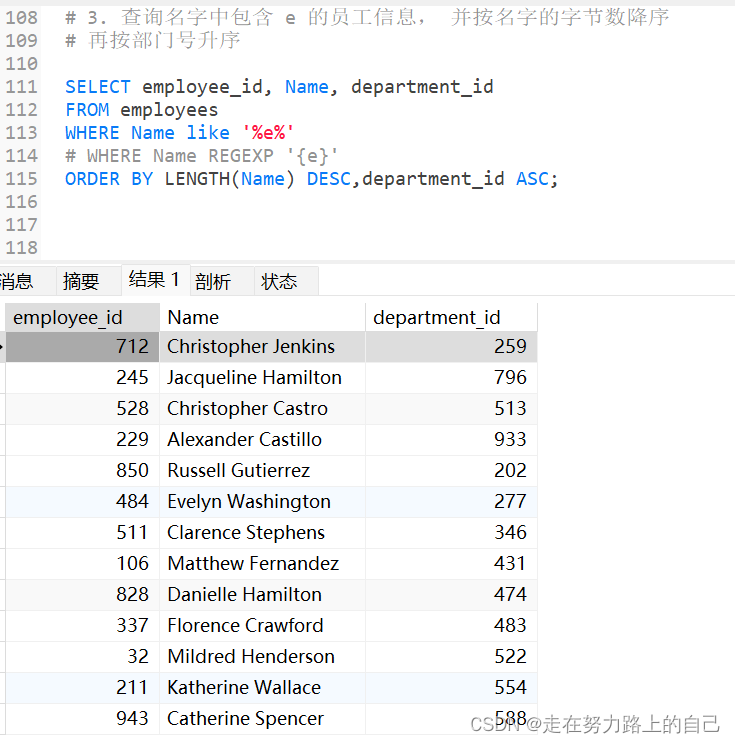Click employee_id cell 511
Viewport: 735px width, 743px height.
[82, 533]
